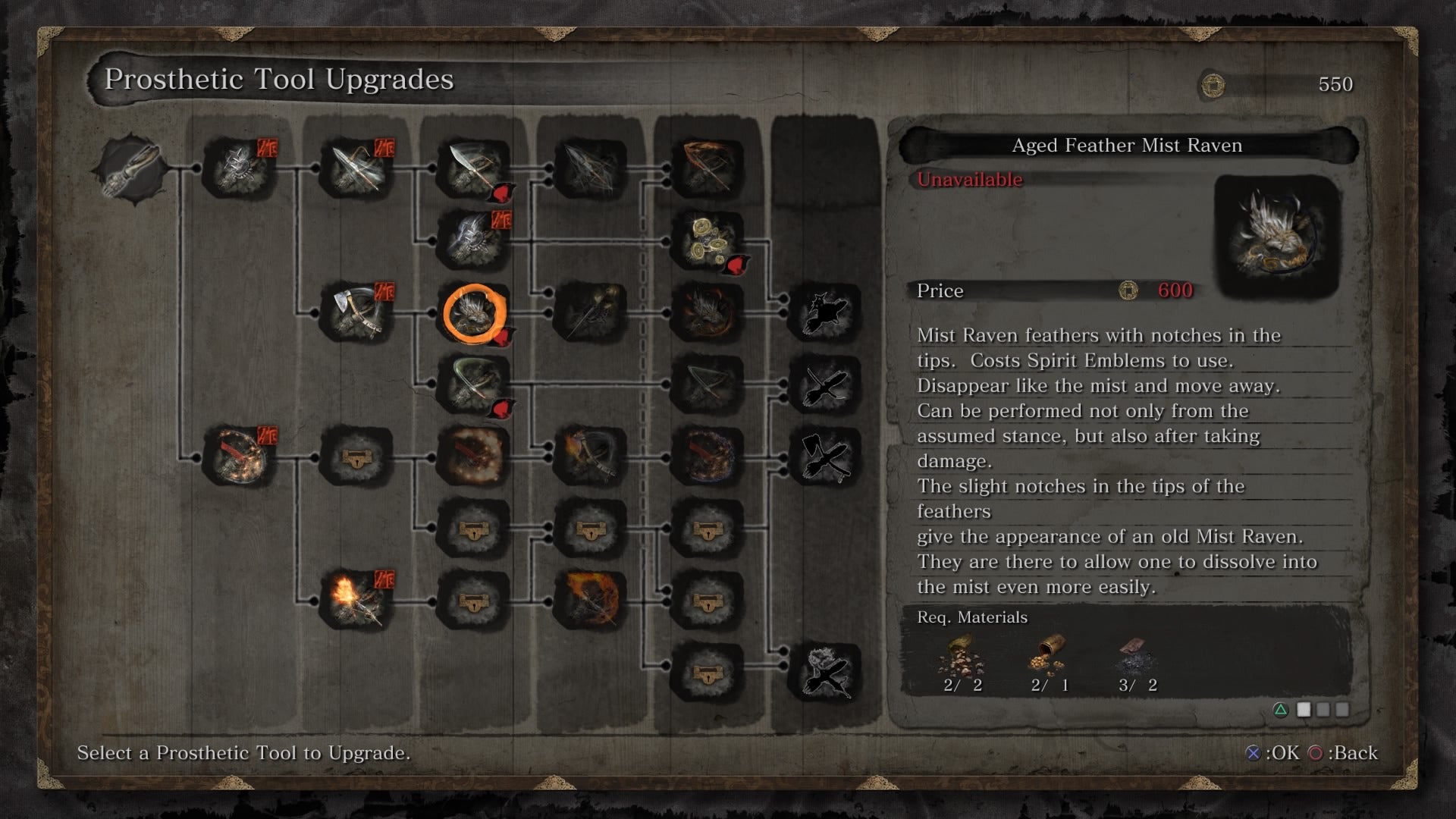Image resolution: width=1456 pixels, height=819 pixels.
Task: Click the Aged Feather Mist Raven preview image
Action: (1277, 237)
